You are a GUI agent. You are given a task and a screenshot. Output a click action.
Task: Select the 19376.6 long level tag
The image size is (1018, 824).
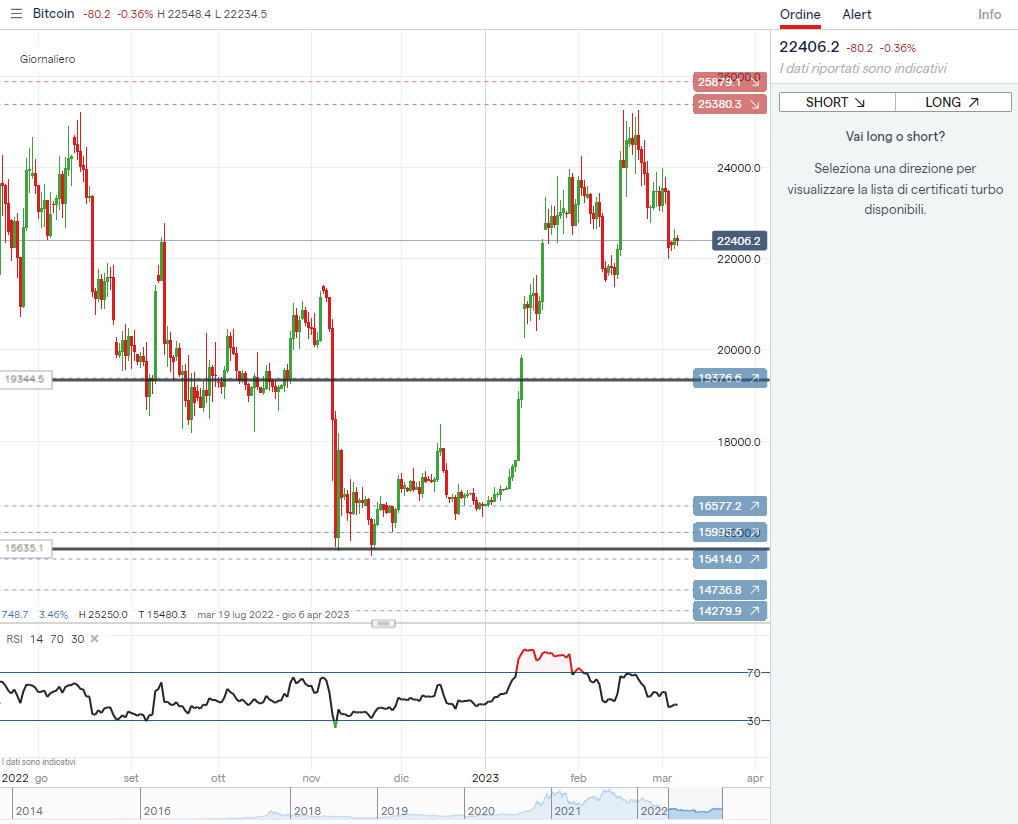(x=729, y=378)
